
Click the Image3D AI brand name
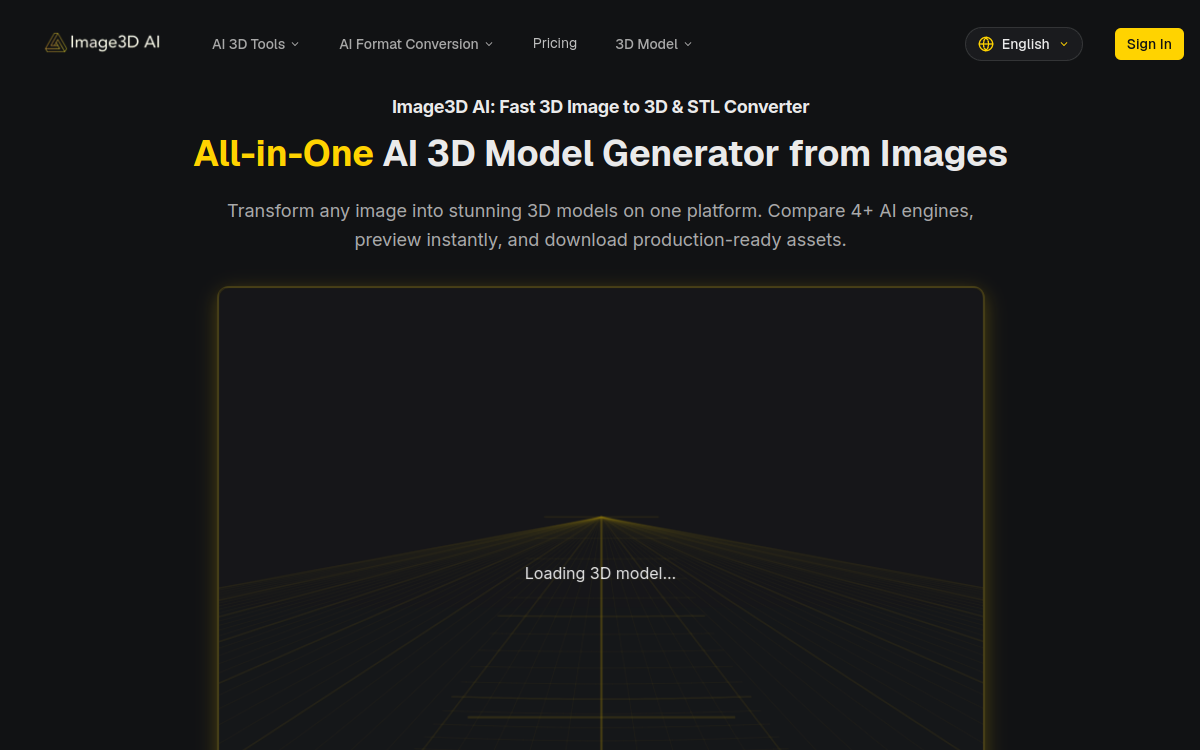coord(115,43)
